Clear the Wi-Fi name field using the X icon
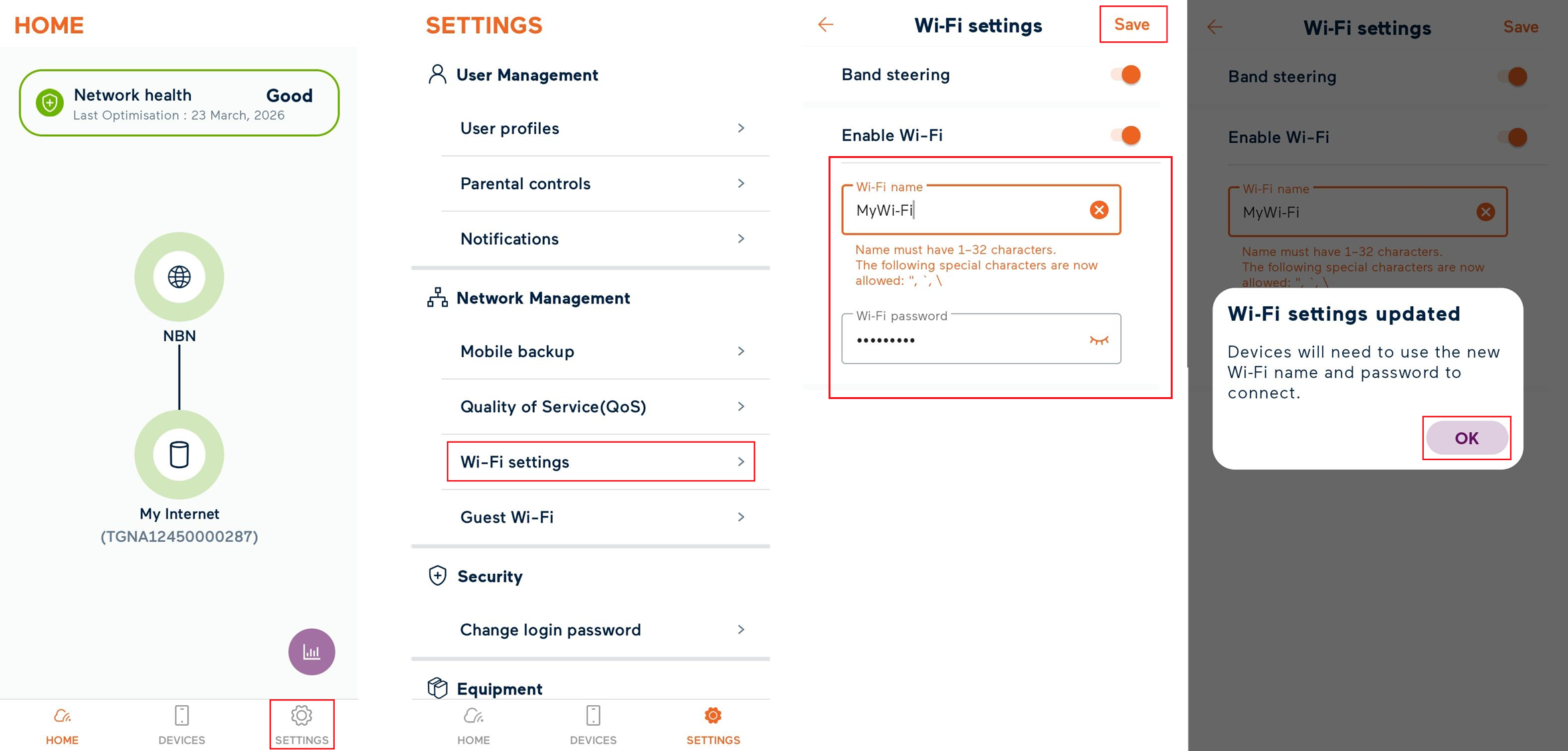The width and height of the screenshot is (1568, 751). coord(1098,210)
